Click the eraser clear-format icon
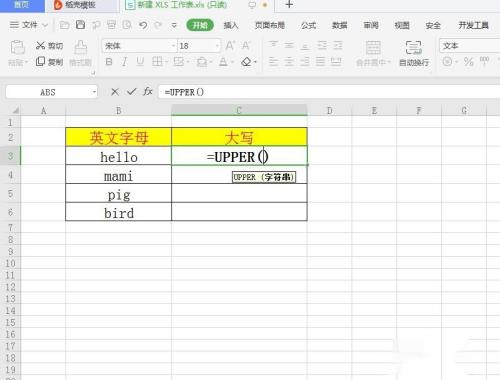The image size is (500, 380). coord(247,62)
